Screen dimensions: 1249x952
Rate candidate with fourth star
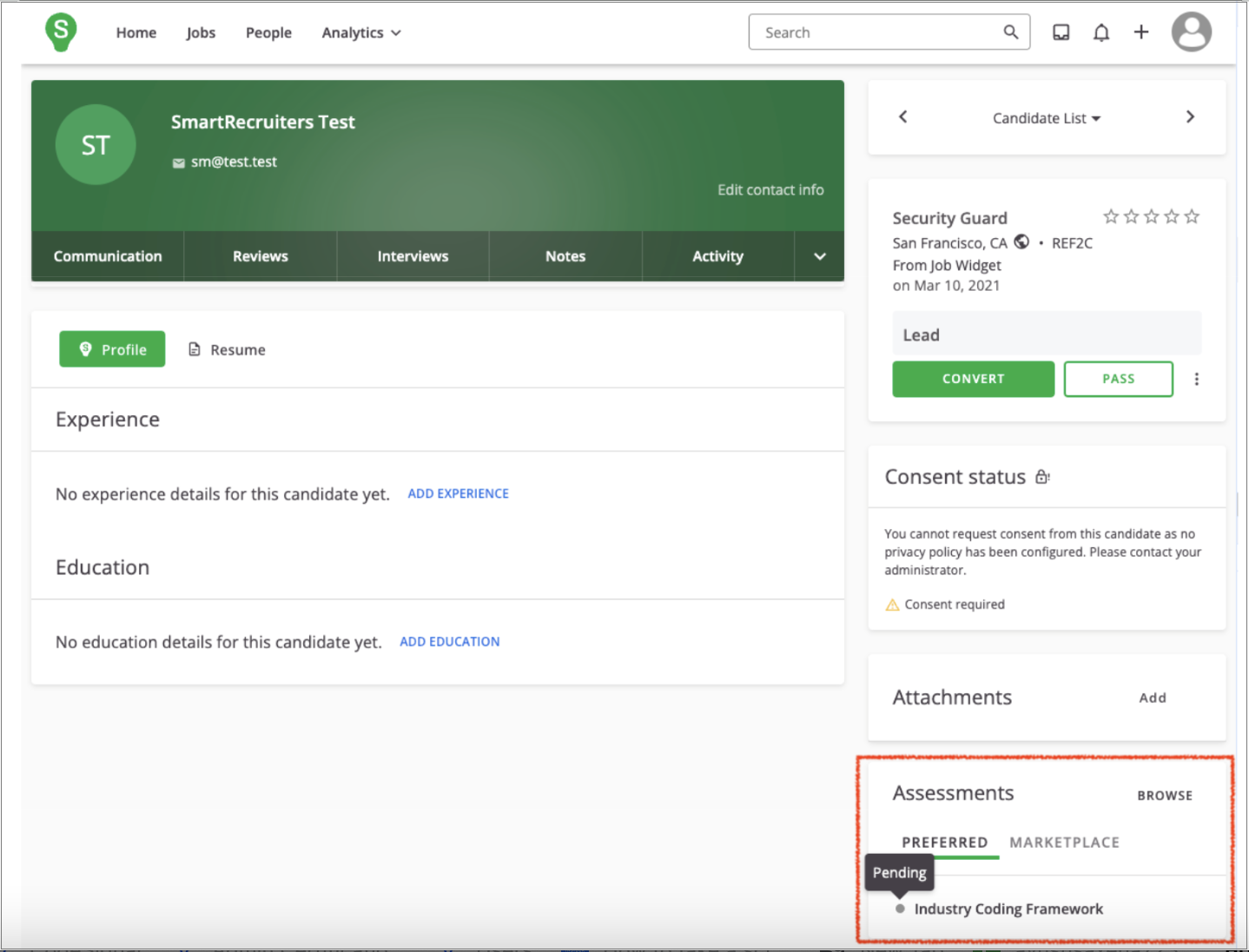[x=1172, y=216]
